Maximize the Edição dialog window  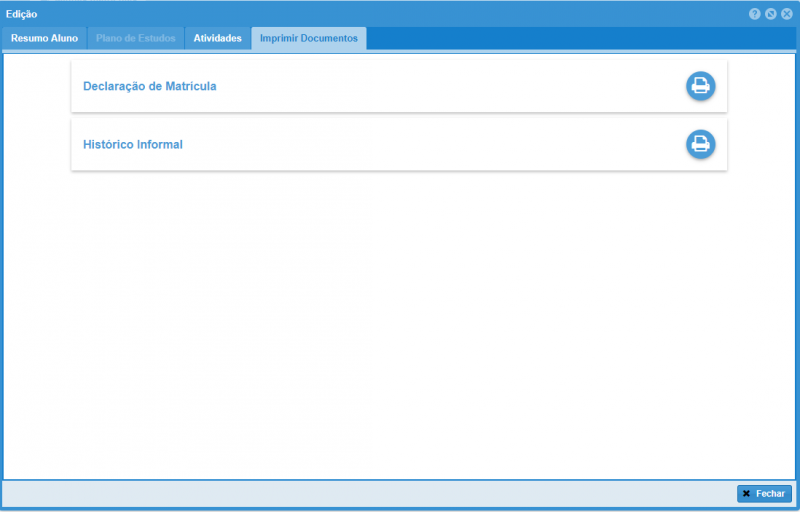click(771, 14)
